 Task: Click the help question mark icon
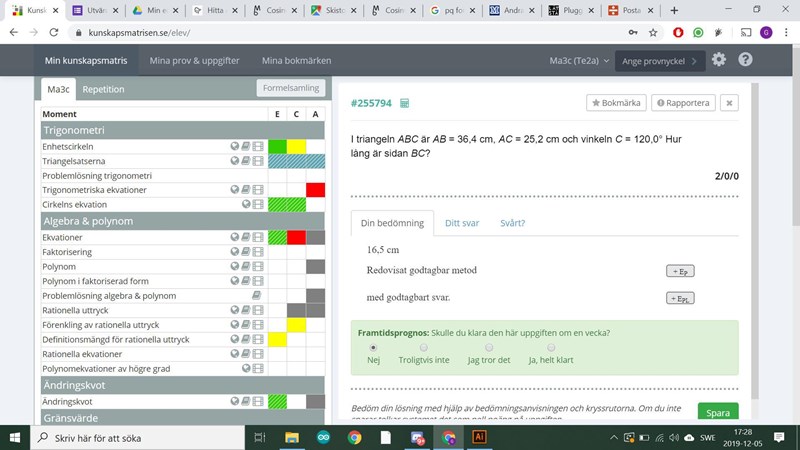[x=745, y=60]
